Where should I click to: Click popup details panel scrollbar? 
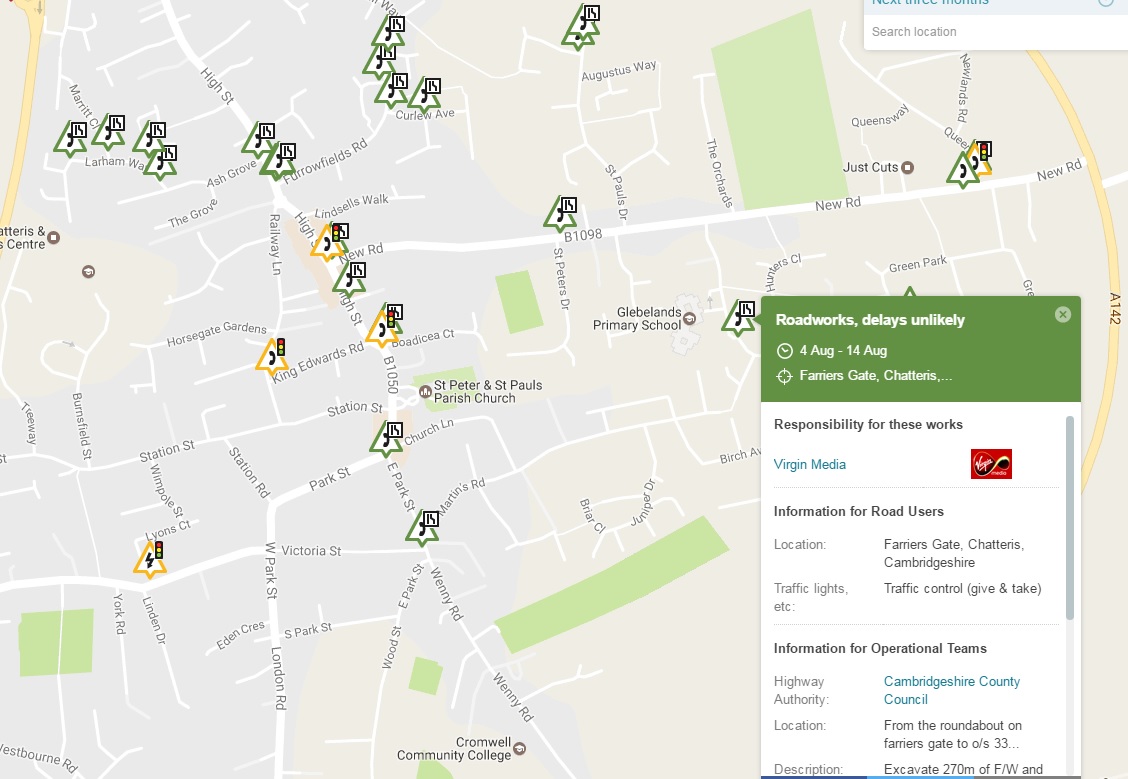[x=1070, y=518]
